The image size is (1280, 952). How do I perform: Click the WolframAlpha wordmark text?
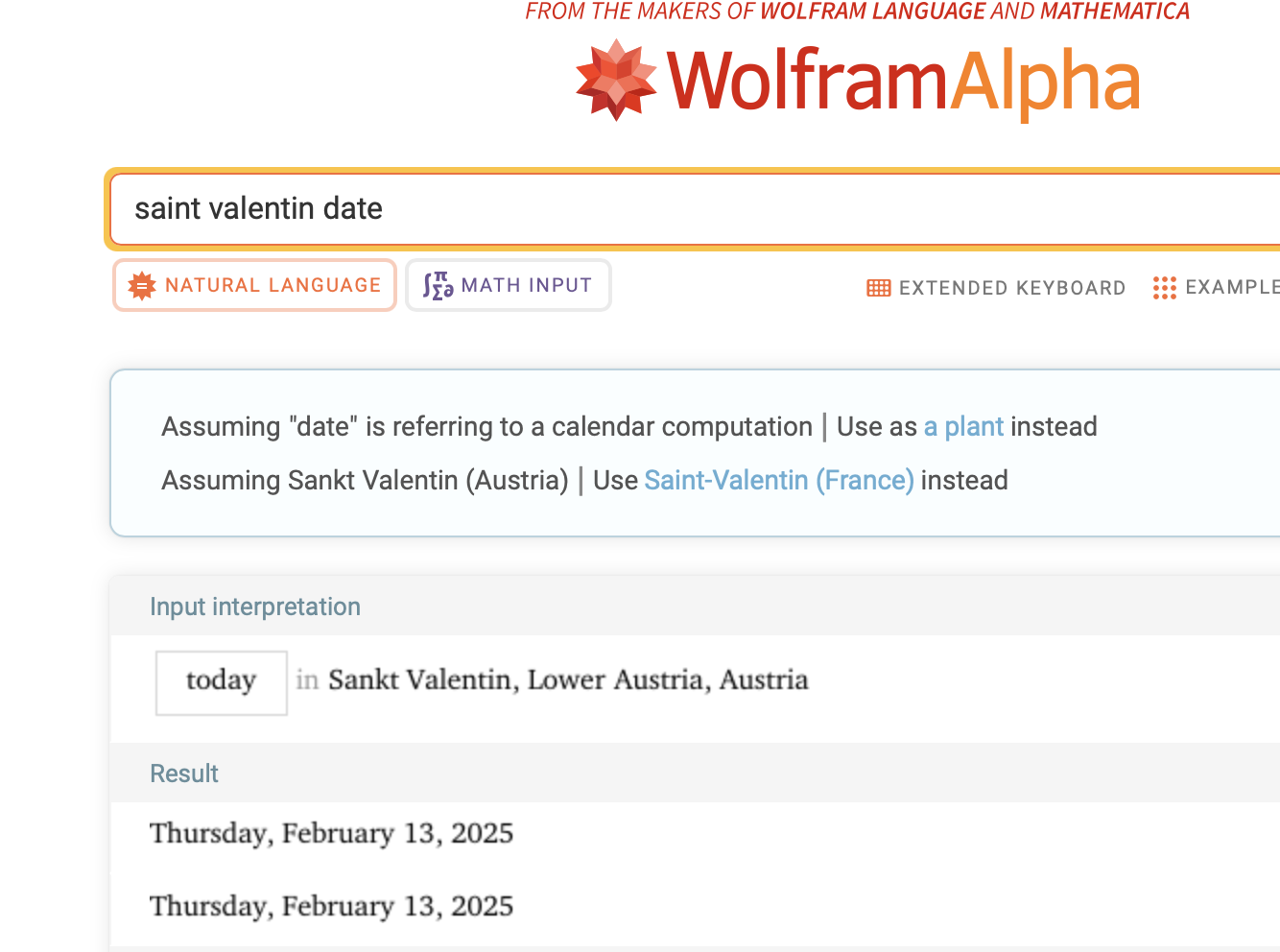point(902,82)
